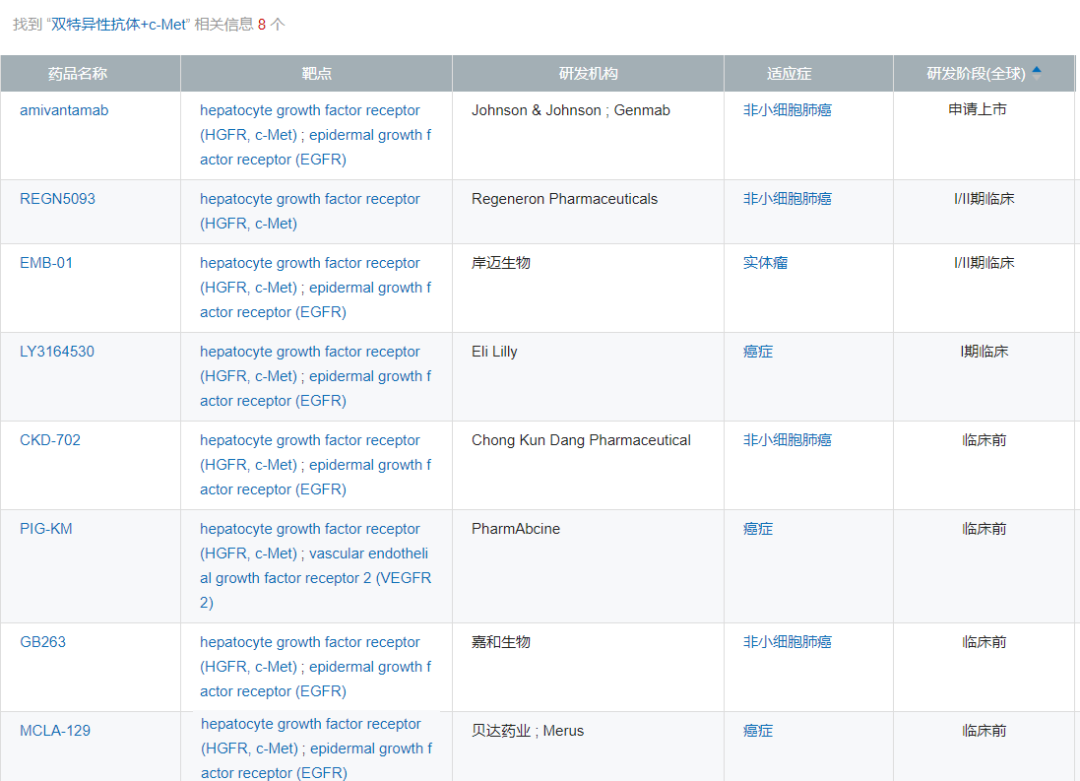Open the PIG-KM drug link
This screenshot has height=781, width=1080.
(x=46, y=529)
